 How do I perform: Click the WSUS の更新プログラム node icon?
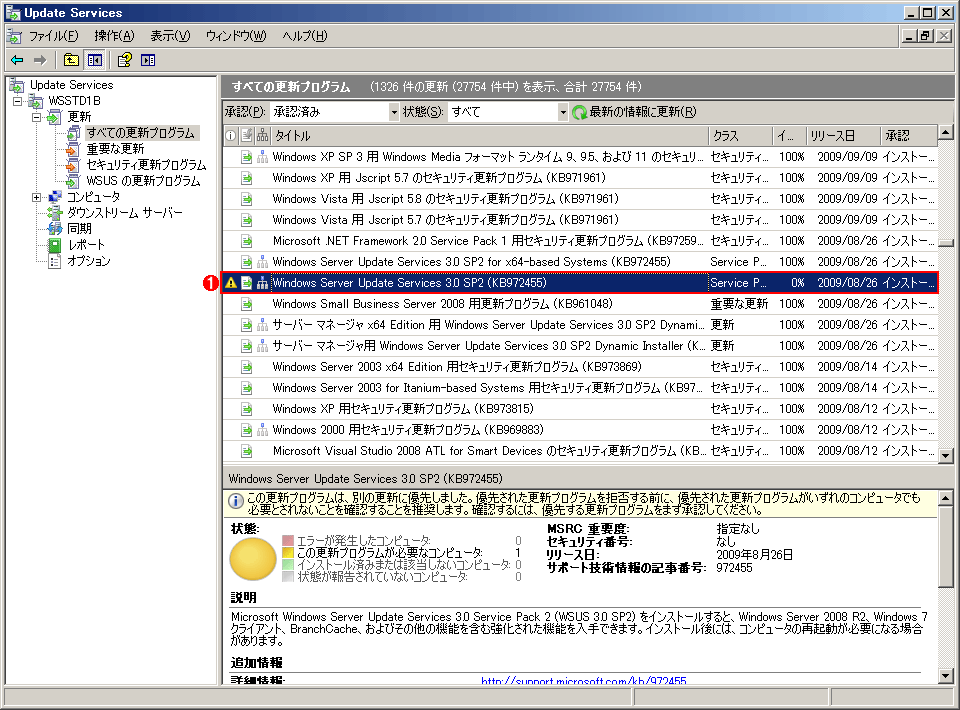(73, 181)
